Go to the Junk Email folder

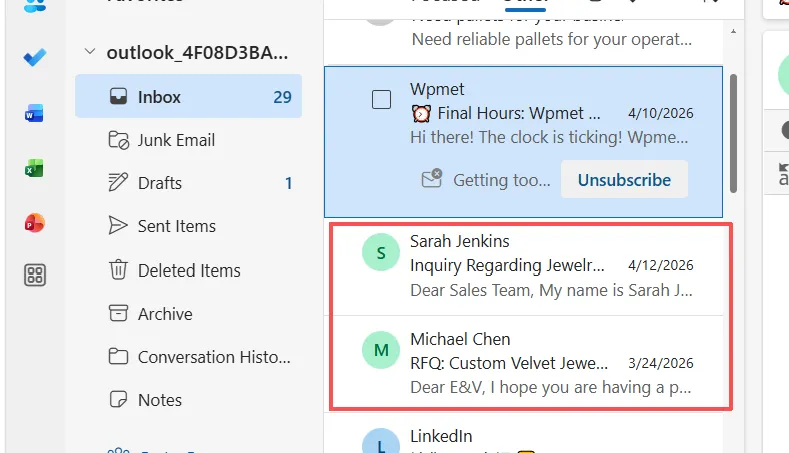point(176,140)
